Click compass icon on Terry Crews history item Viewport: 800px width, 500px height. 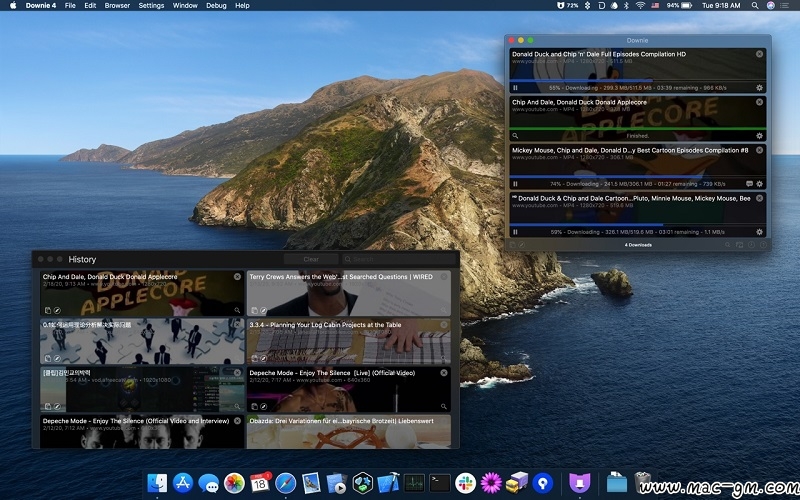tap(264, 310)
